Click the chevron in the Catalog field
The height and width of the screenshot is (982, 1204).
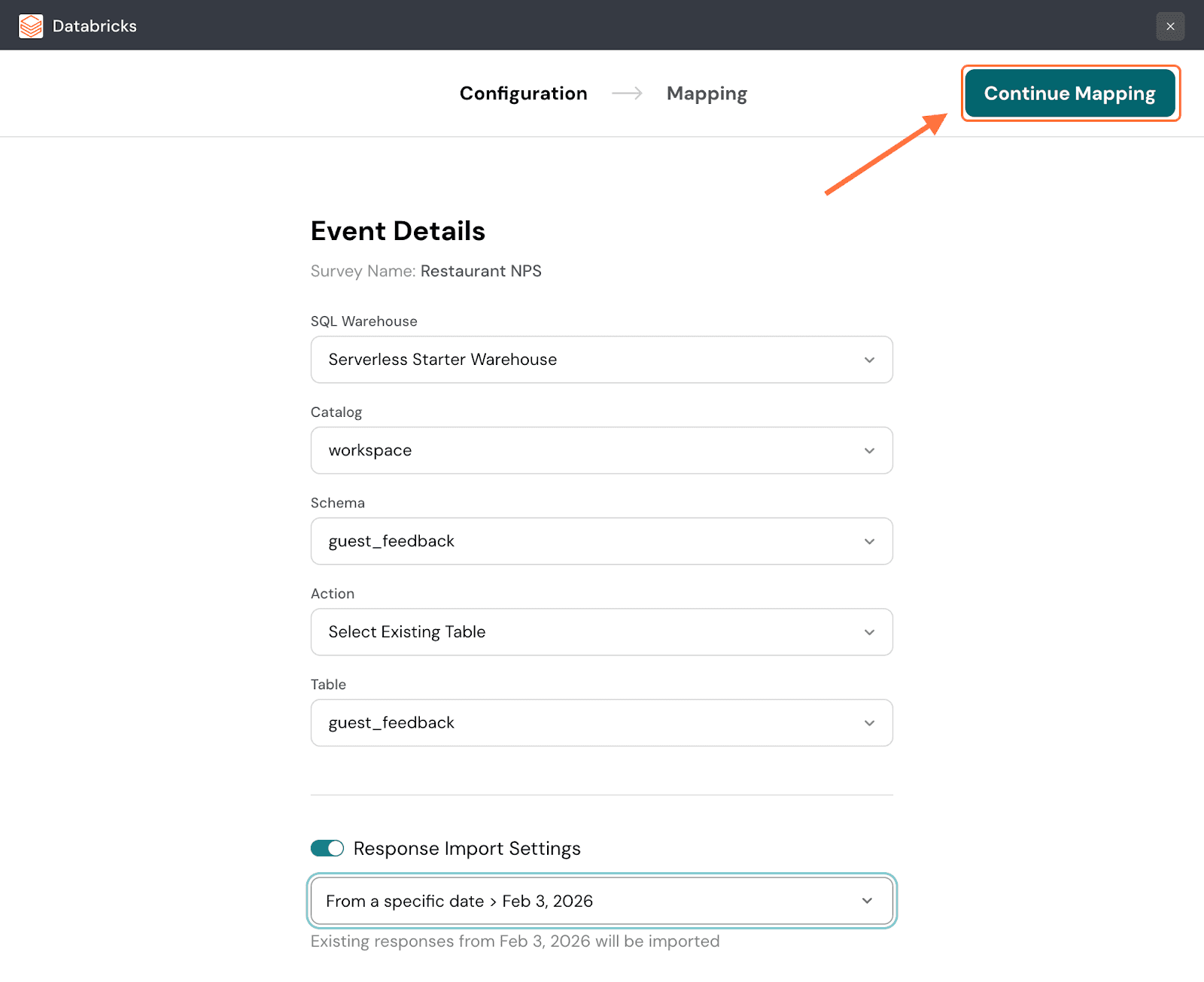(869, 451)
